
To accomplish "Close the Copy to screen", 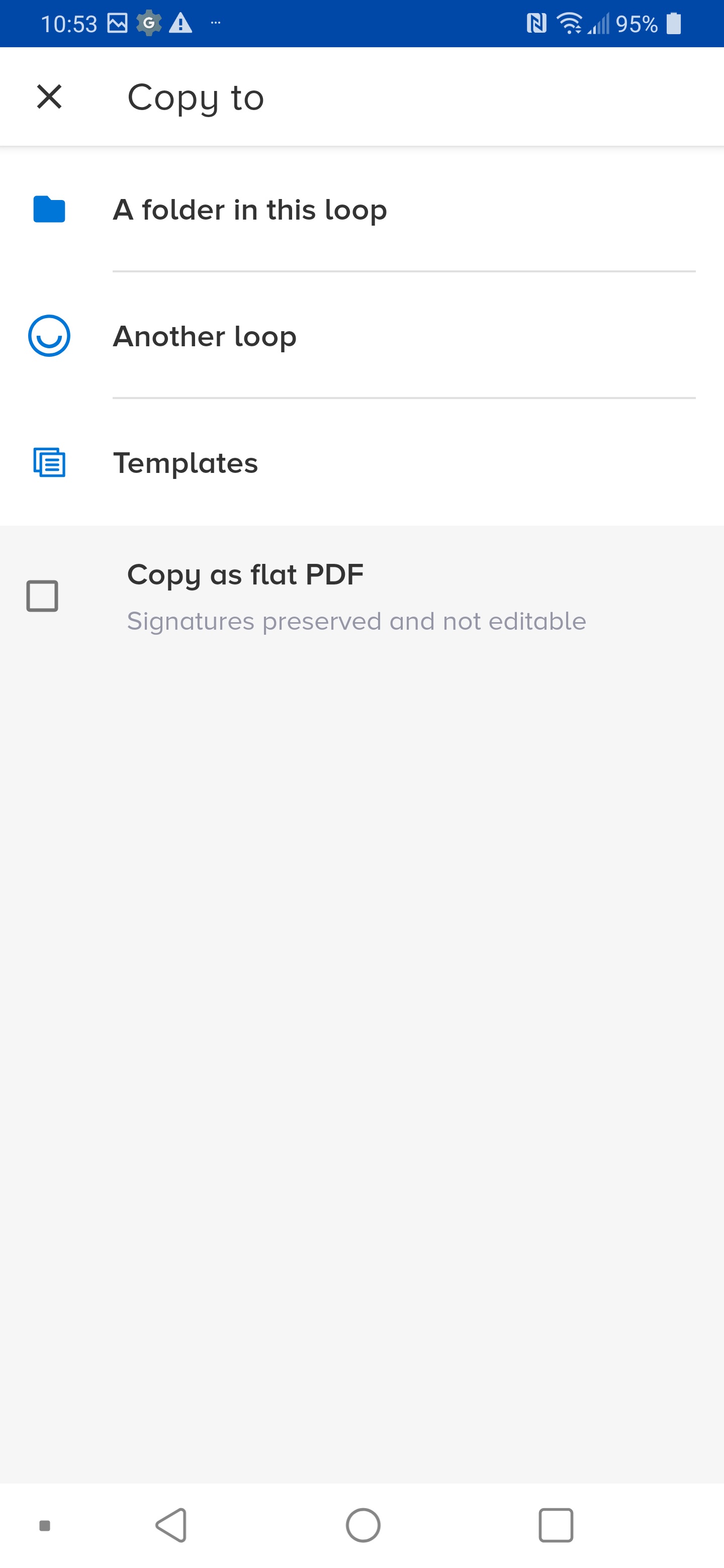I will pyautogui.click(x=49, y=97).
